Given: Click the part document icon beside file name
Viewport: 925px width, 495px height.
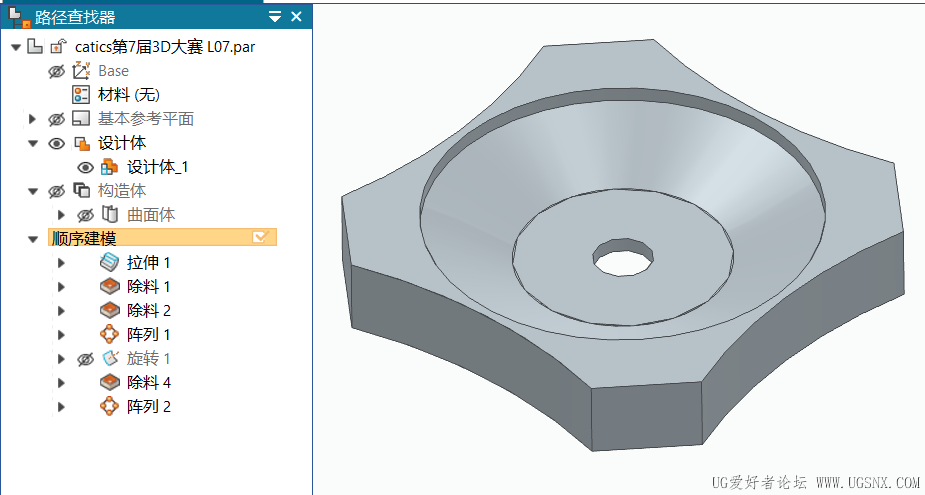Looking at the screenshot, I should tap(35, 47).
